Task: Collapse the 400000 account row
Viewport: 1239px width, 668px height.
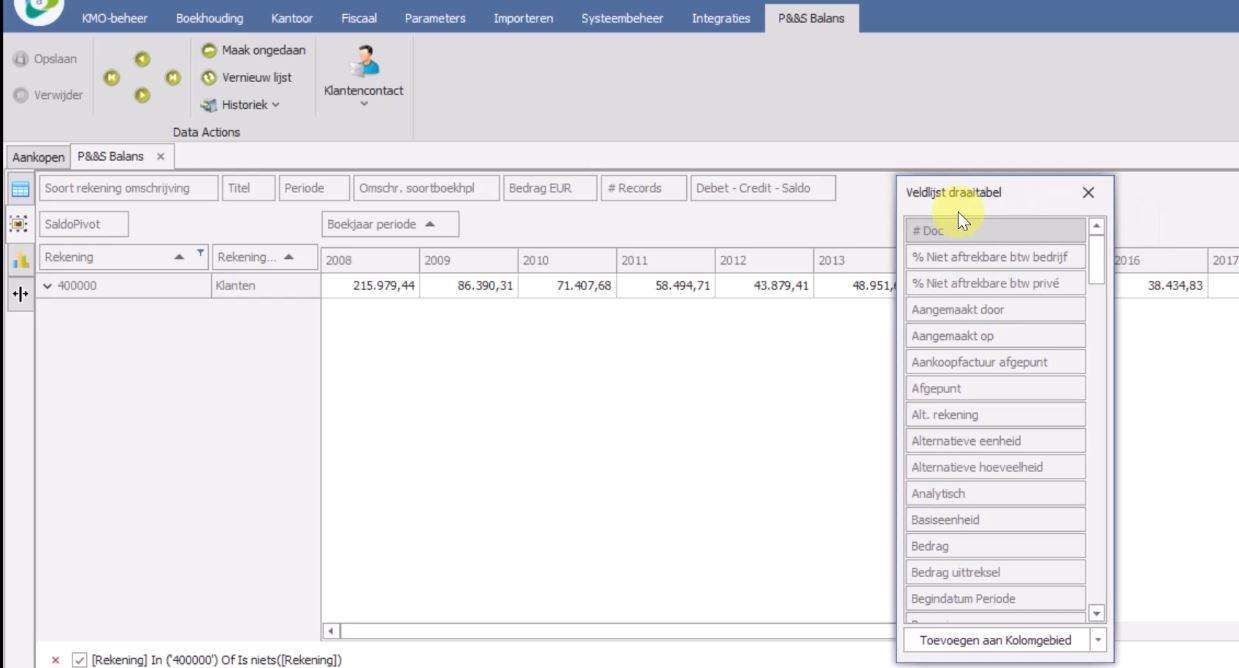Action: 48,286
